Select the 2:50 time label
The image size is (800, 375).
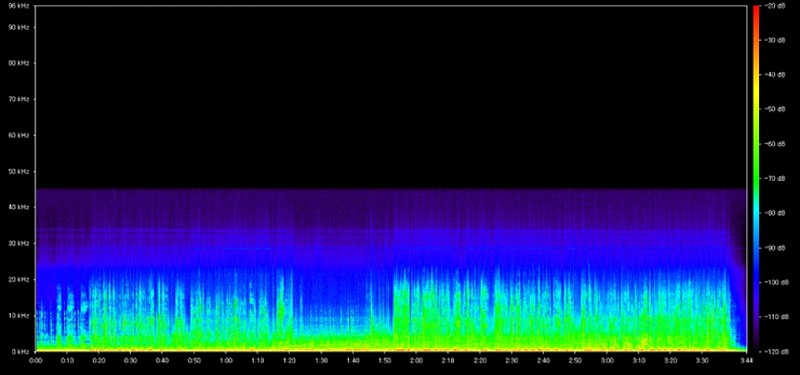[574, 360]
